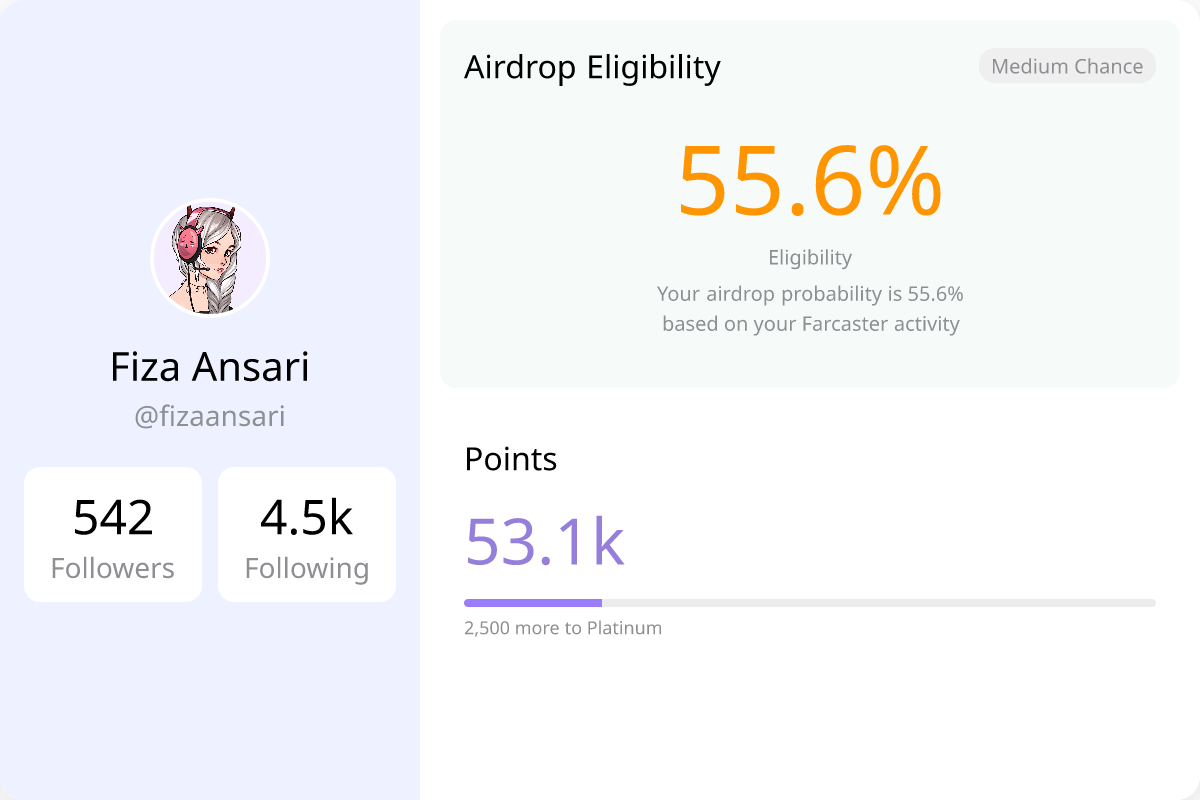This screenshot has width=1200, height=800.
Task: Select the @fizaansari handle
Action: pyautogui.click(x=210, y=416)
